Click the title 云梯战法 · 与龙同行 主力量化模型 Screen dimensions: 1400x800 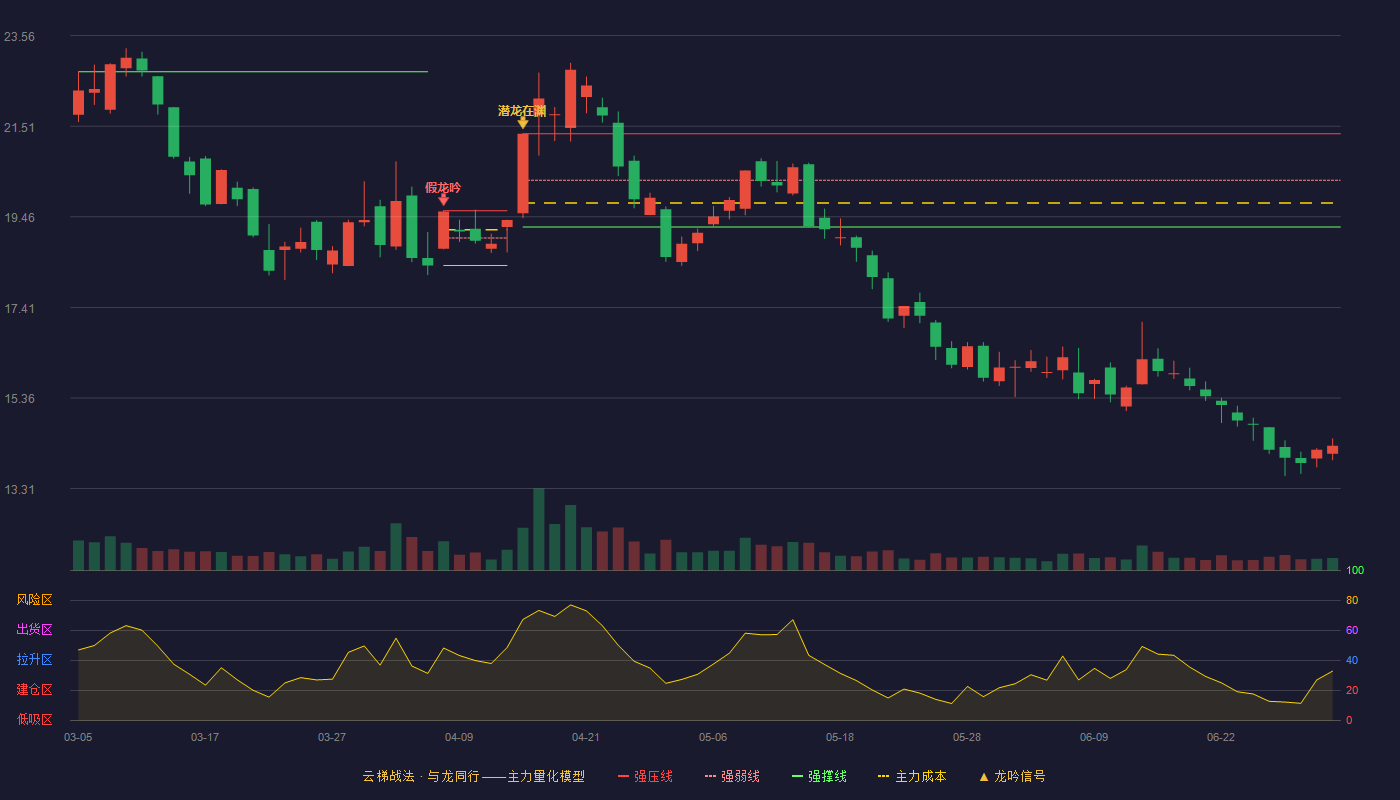473,776
